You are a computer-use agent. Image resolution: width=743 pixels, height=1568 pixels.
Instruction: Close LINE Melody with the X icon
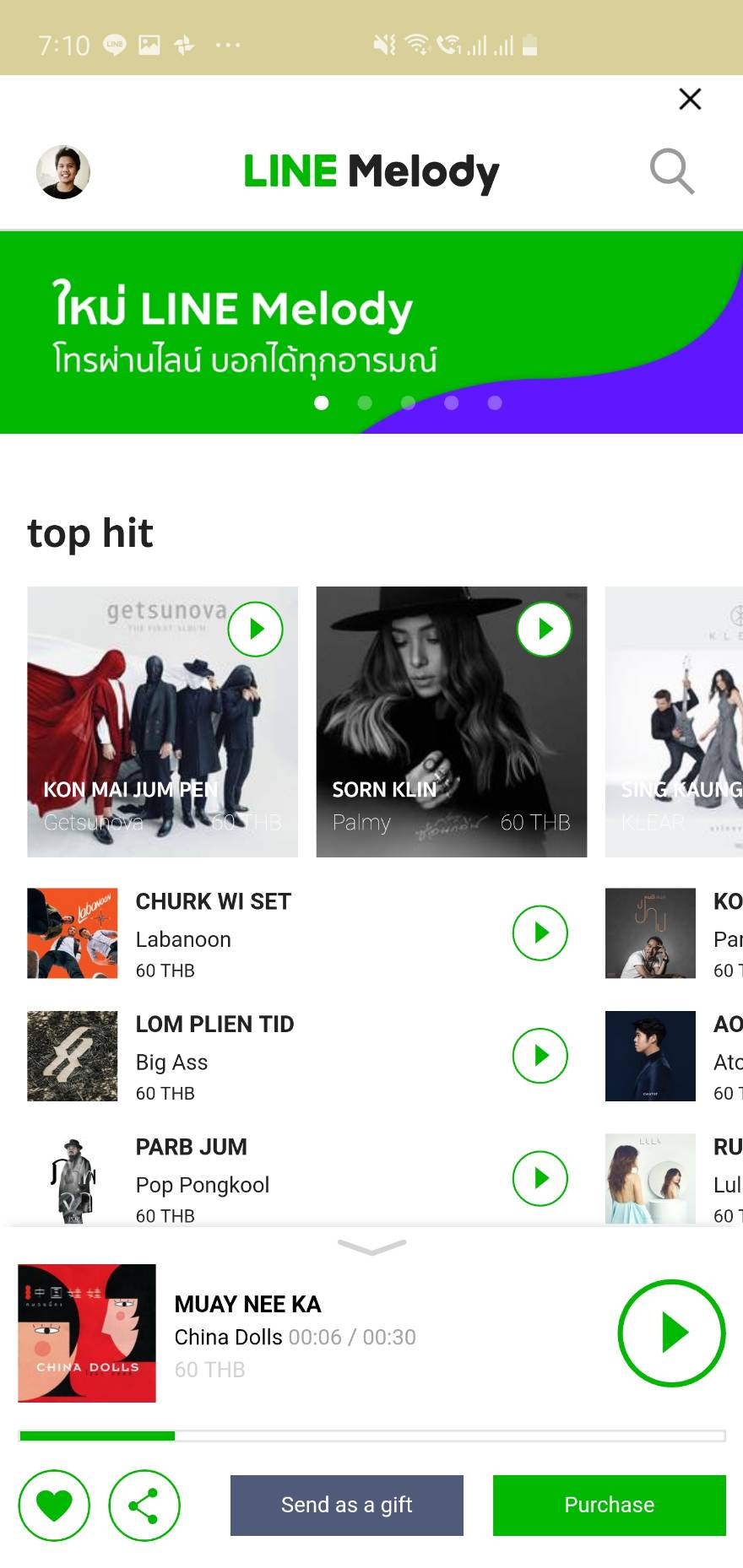[x=690, y=99]
